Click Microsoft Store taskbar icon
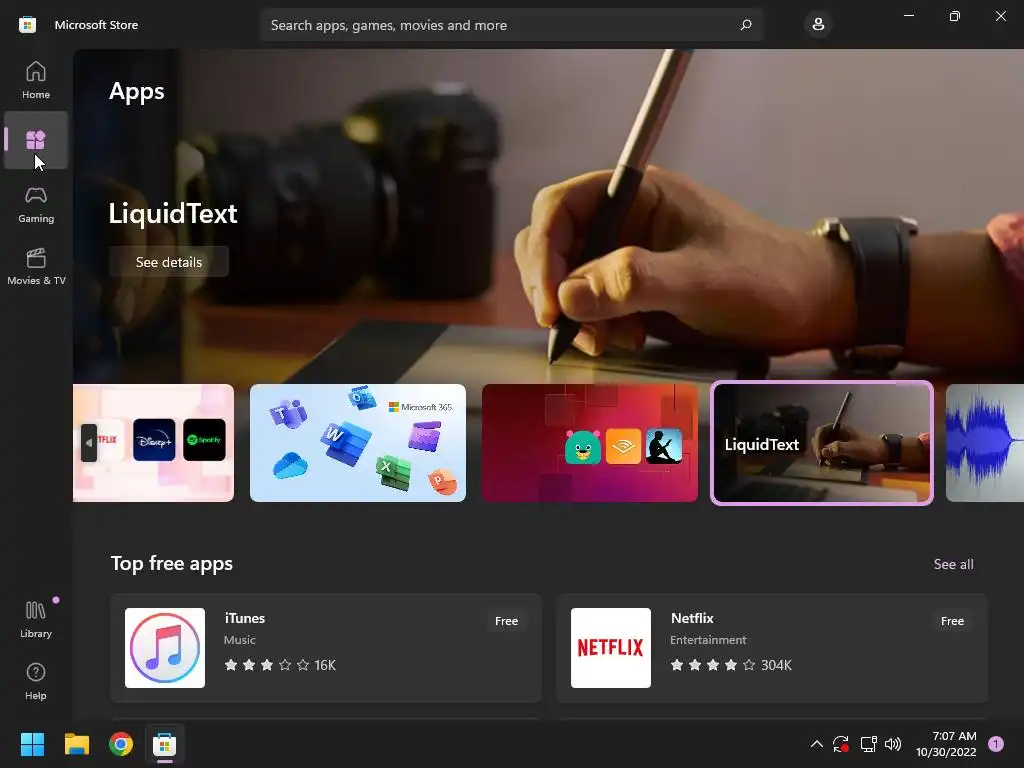Screen dimensions: 1024x768 click(x=165, y=744)
